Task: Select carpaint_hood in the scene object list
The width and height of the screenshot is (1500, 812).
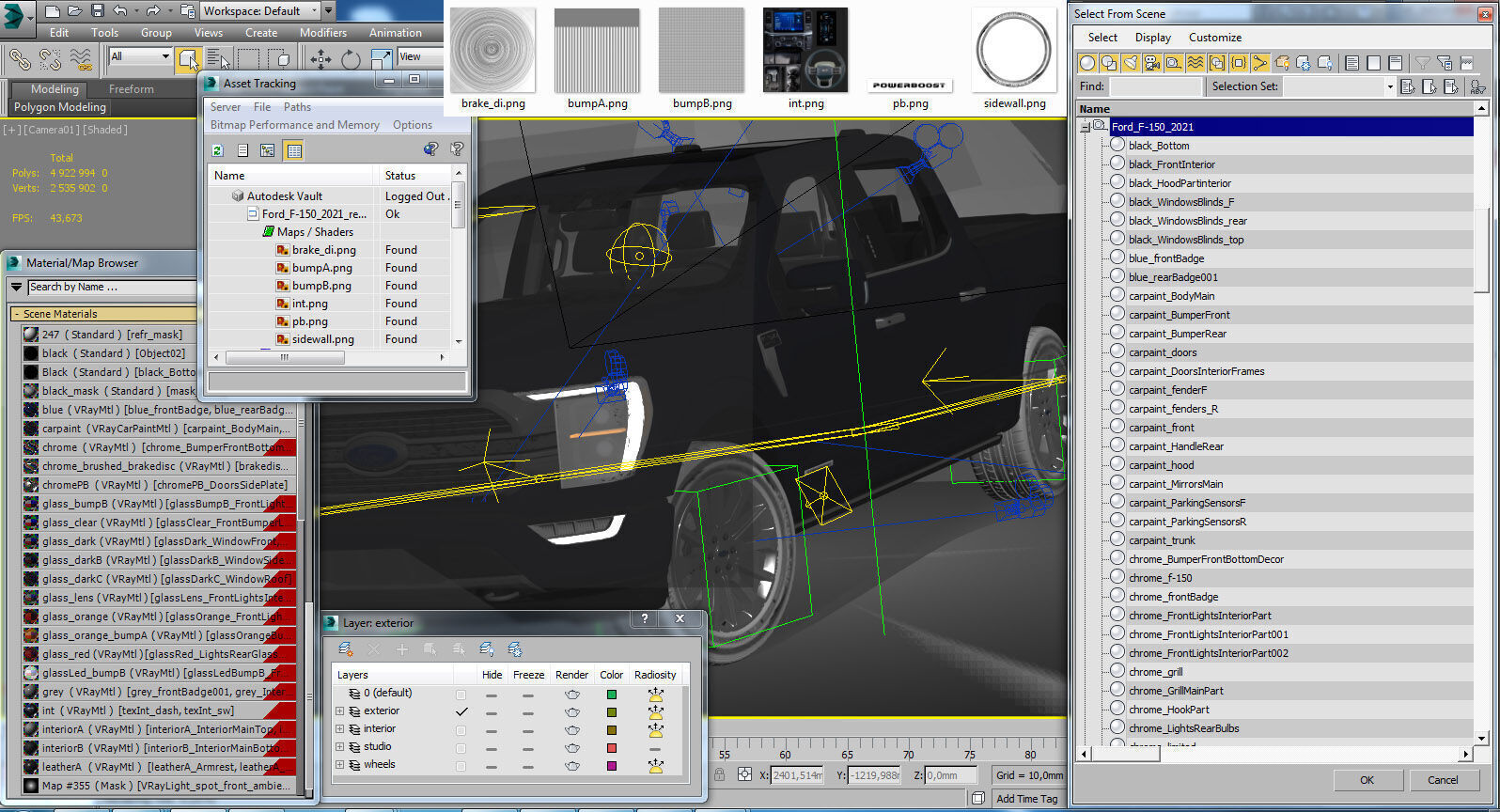Action: [x=1162, y=465]
